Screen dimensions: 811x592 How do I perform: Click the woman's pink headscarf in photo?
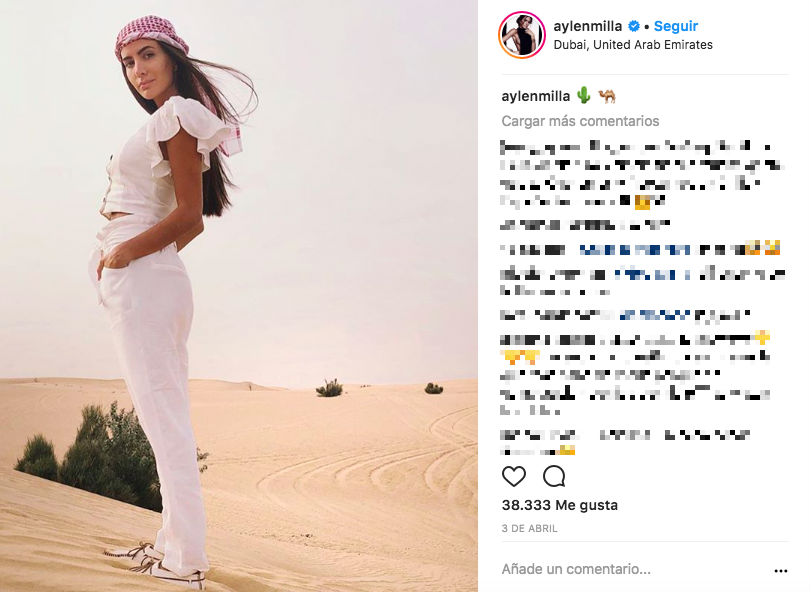point(151,35)
